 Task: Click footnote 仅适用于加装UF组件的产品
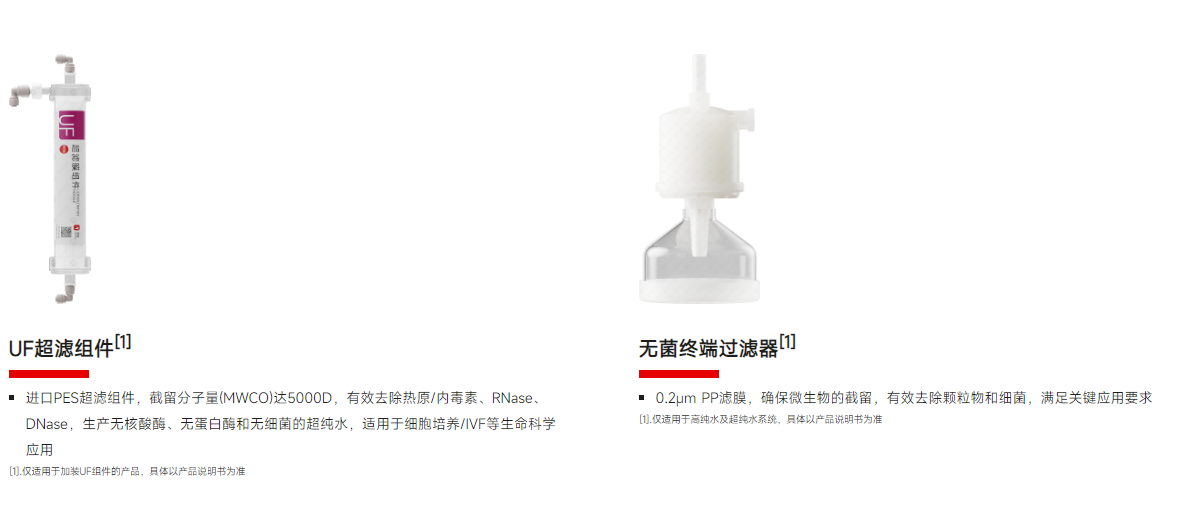click(127, 471)
